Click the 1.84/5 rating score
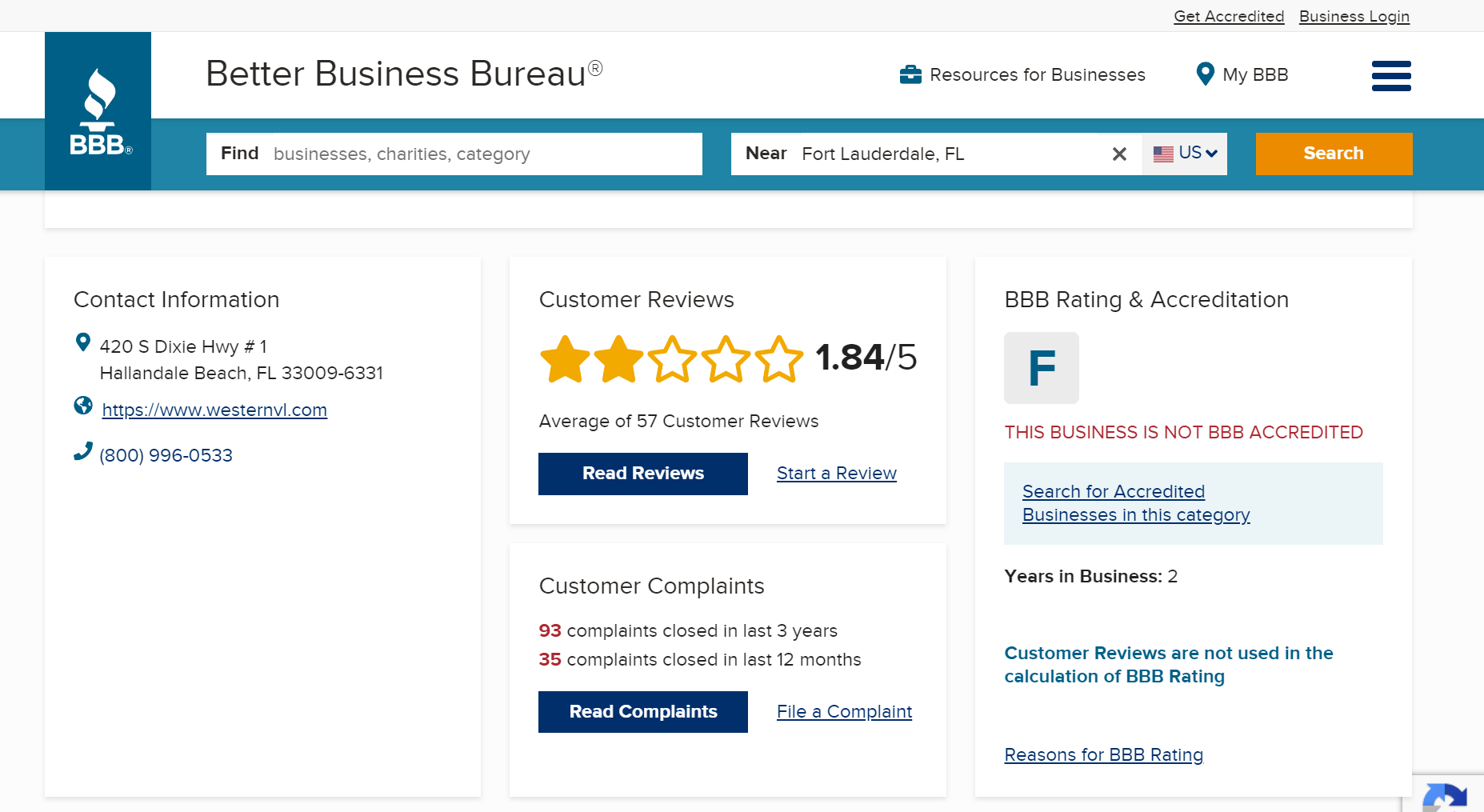Screen dimensions: 1484x812 [866, 357]
